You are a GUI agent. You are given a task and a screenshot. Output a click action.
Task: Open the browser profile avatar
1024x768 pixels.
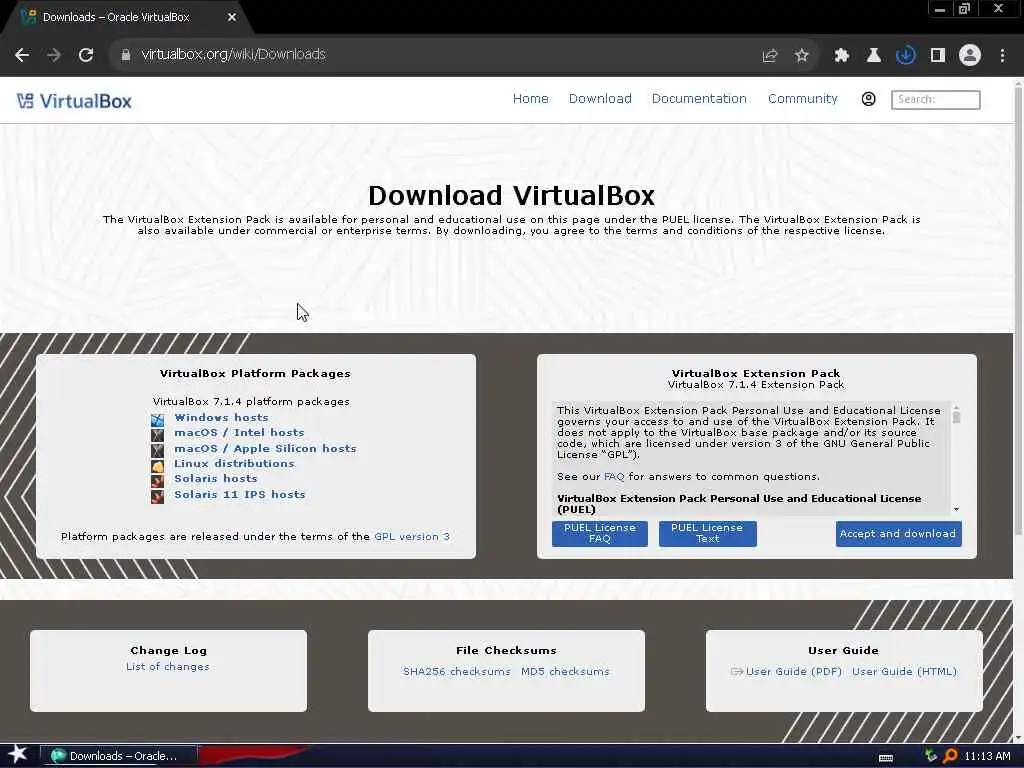(x=970, y=56)
